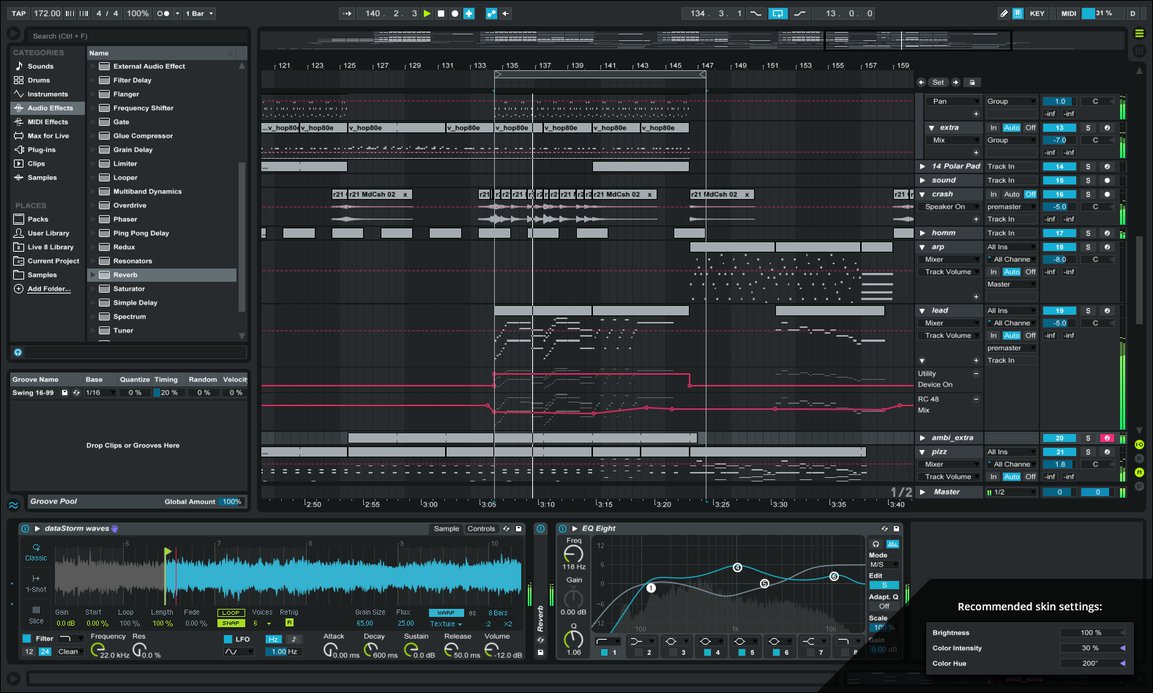Click Add Folder icon in Places

[x=18, y=289]
